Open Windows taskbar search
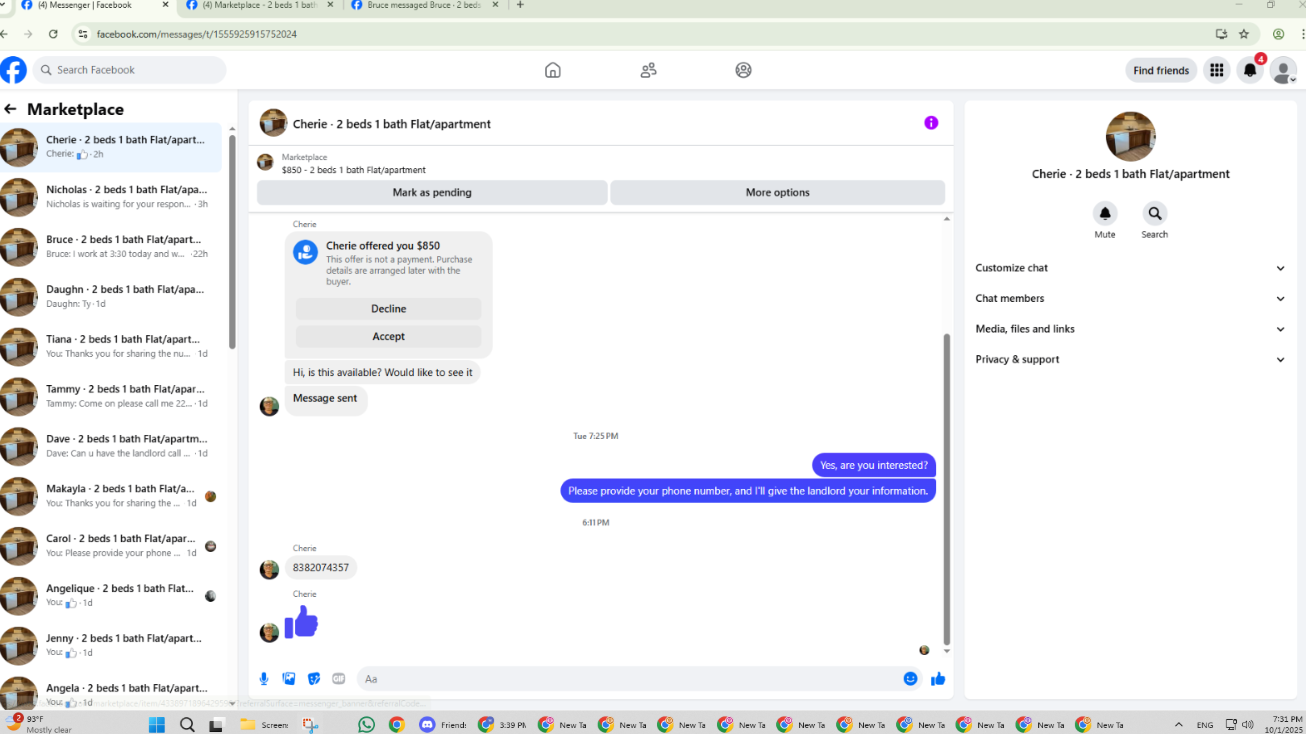This screenshot has width=1306, height=734. click(x=187, y=724)
